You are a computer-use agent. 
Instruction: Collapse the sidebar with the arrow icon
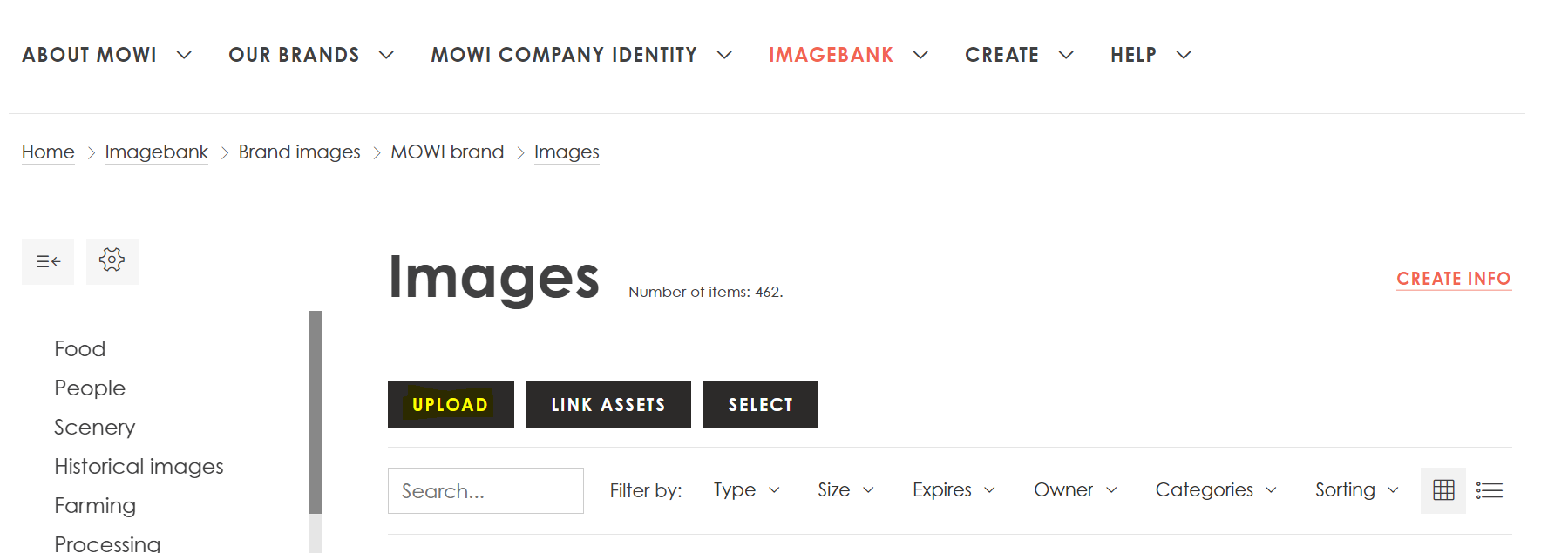(x=48, y=261)
